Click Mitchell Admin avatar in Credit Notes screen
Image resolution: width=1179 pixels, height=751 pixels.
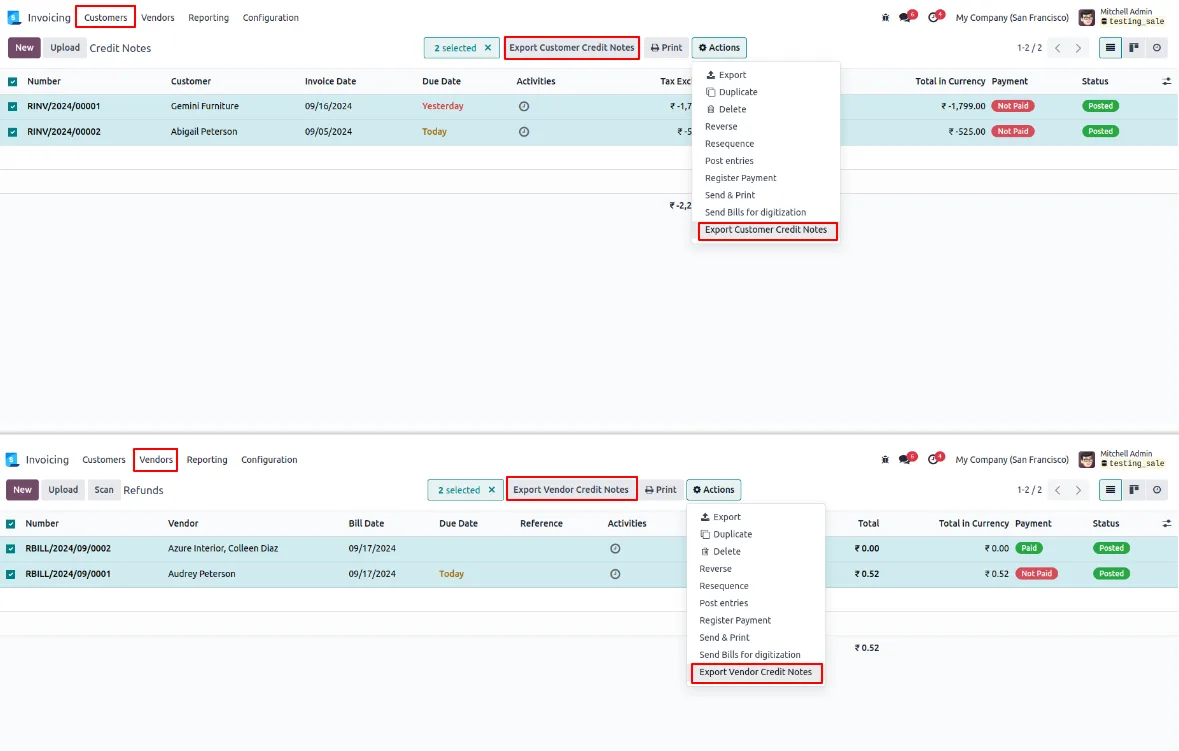1087,17
